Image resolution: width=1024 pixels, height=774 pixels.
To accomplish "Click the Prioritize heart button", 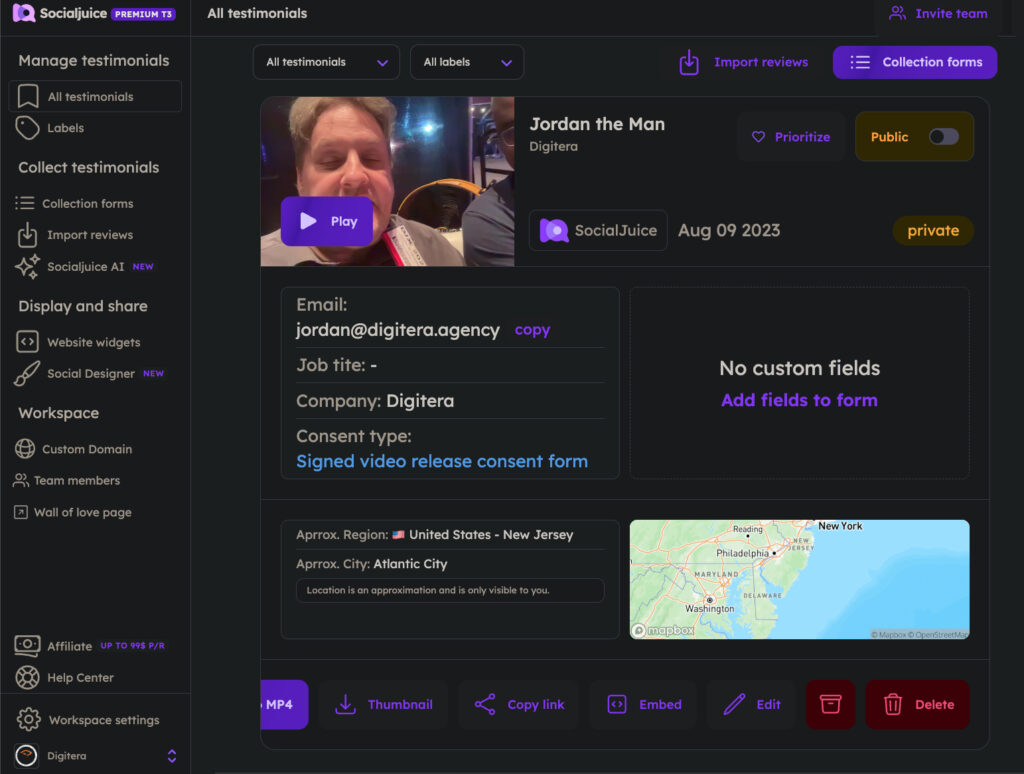I will click(791, 137).
